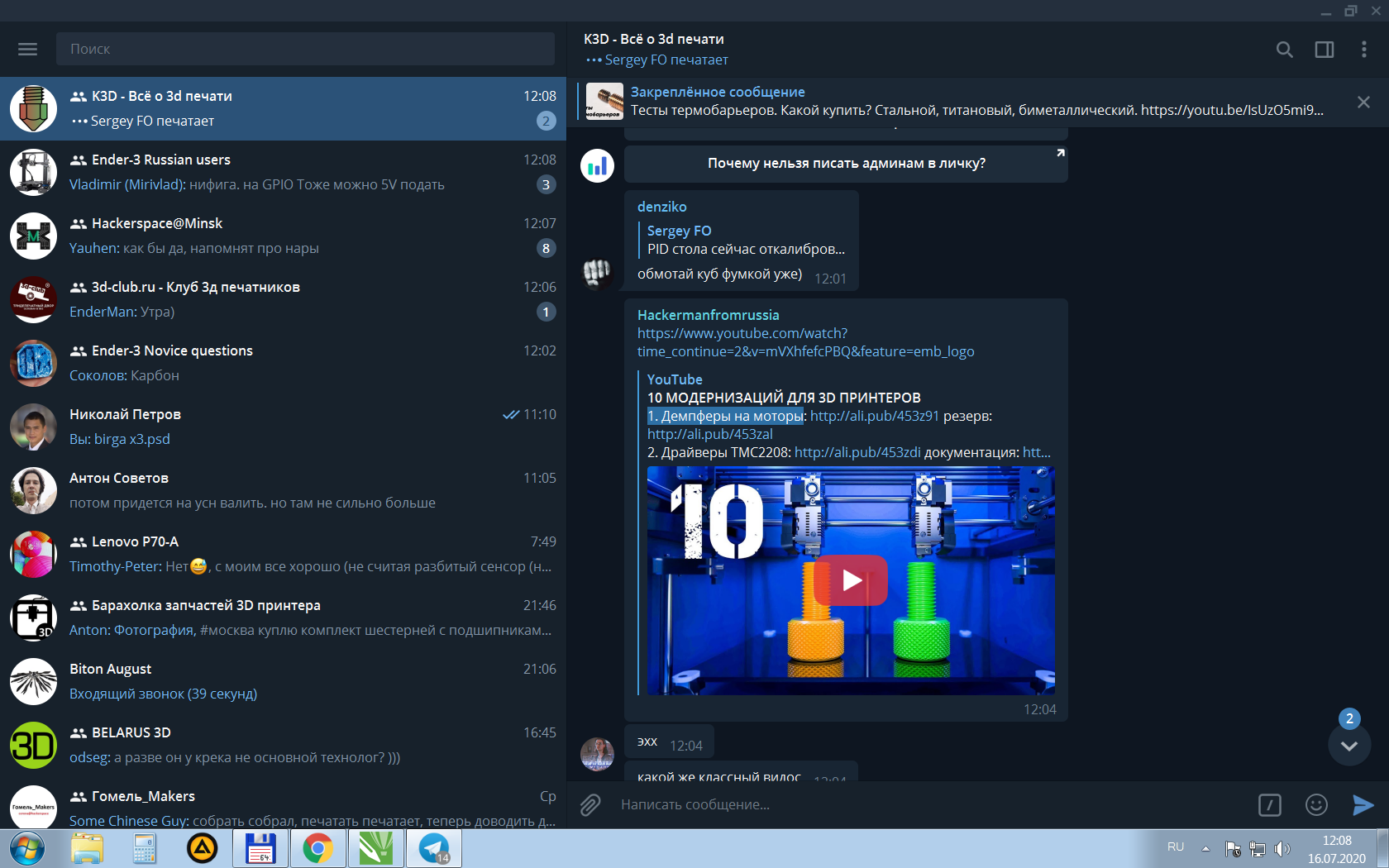This screenshot has height=868, width=1389.
Task: Open the ali.pub/453z91 link
Action: point(875,416)
